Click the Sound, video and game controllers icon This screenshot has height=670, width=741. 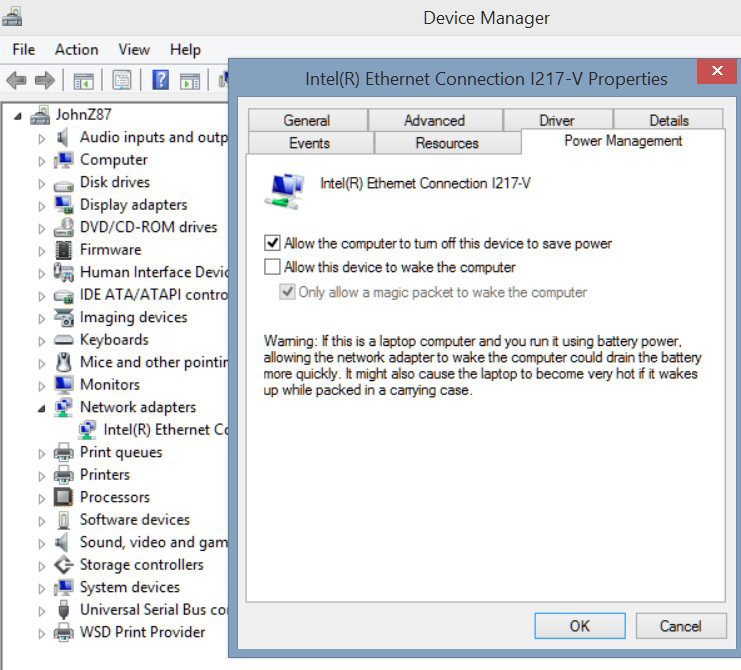[62, 542]
